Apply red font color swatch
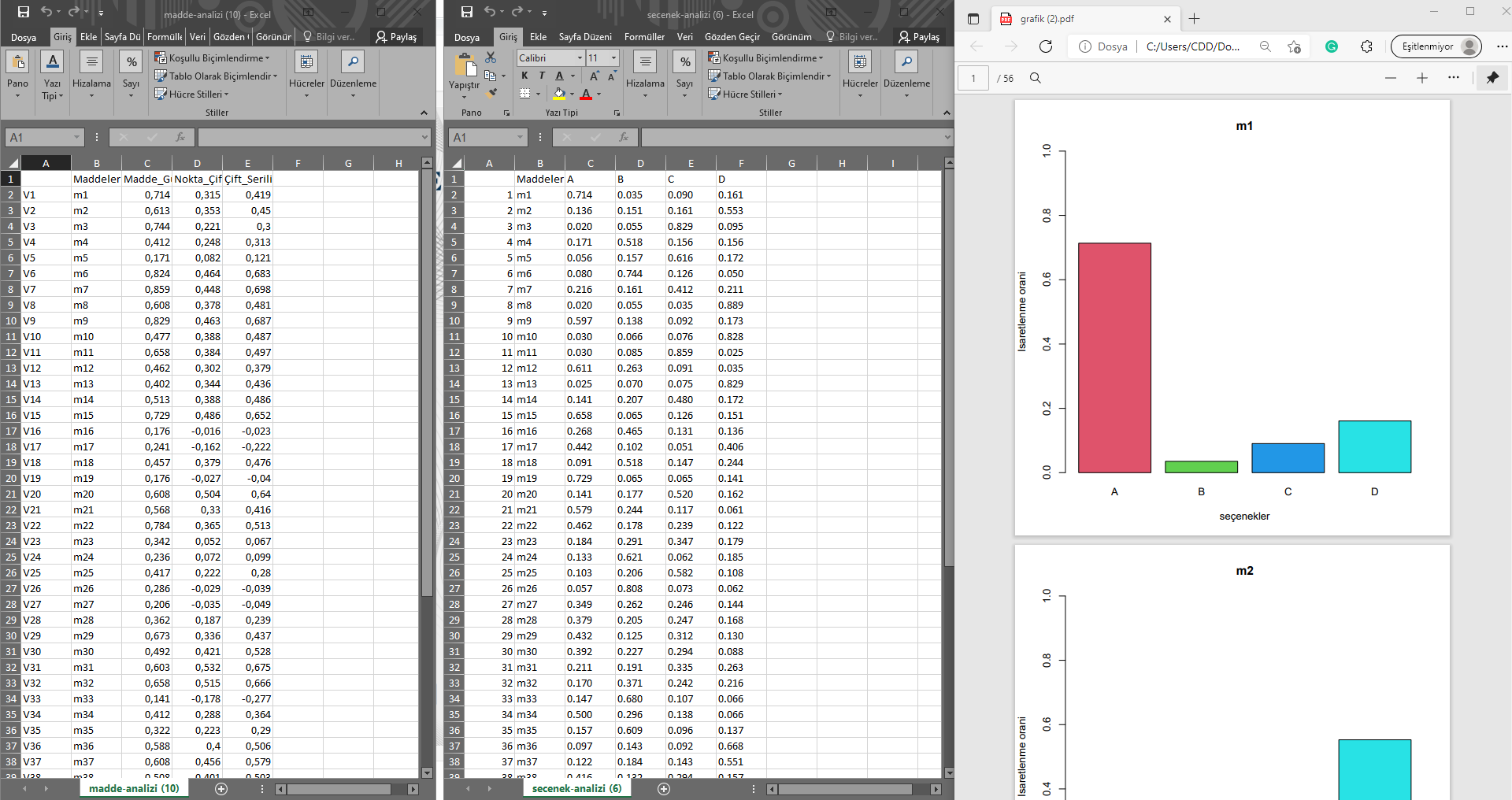The height and width of the screenshot is (800, 1512). [x=586, y=94]
